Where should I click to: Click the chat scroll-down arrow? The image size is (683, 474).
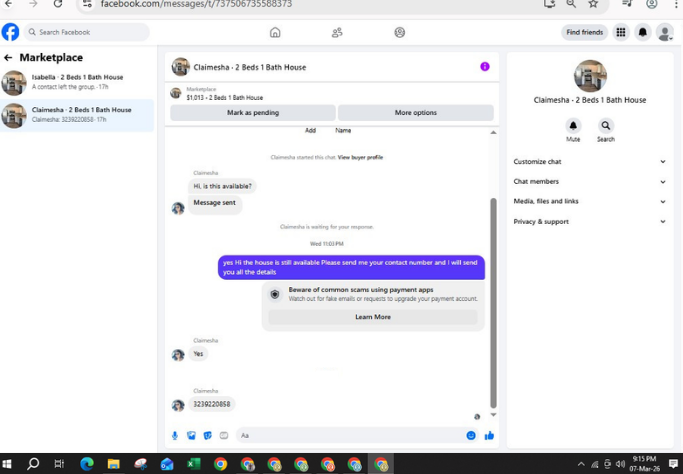[x=493, y=415]
